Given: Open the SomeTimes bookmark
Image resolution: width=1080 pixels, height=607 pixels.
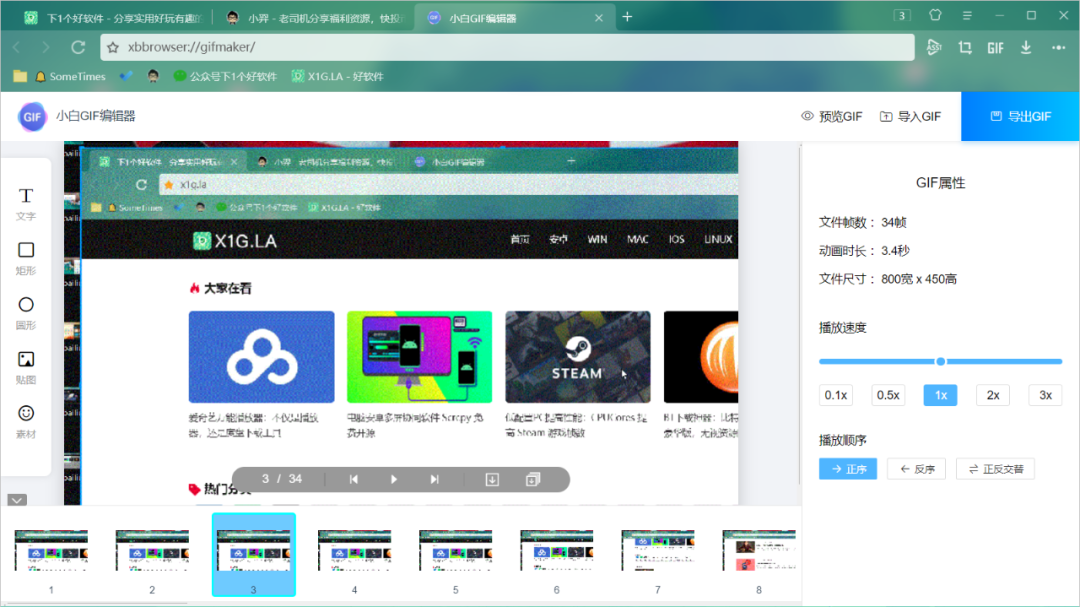Looking at the screenshot, I should pos(70,76).
